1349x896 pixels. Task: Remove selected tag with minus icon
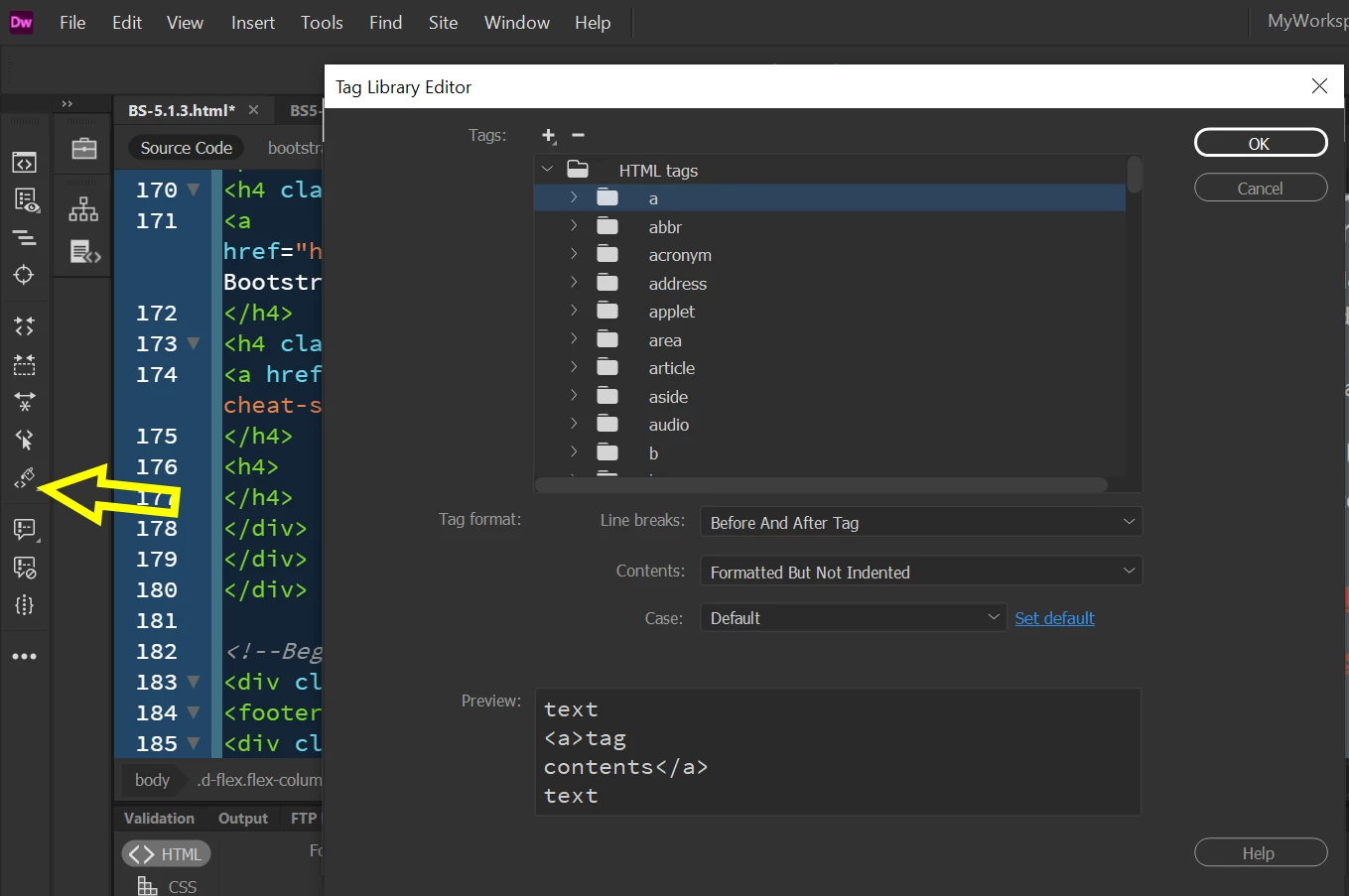coord(579,135)
